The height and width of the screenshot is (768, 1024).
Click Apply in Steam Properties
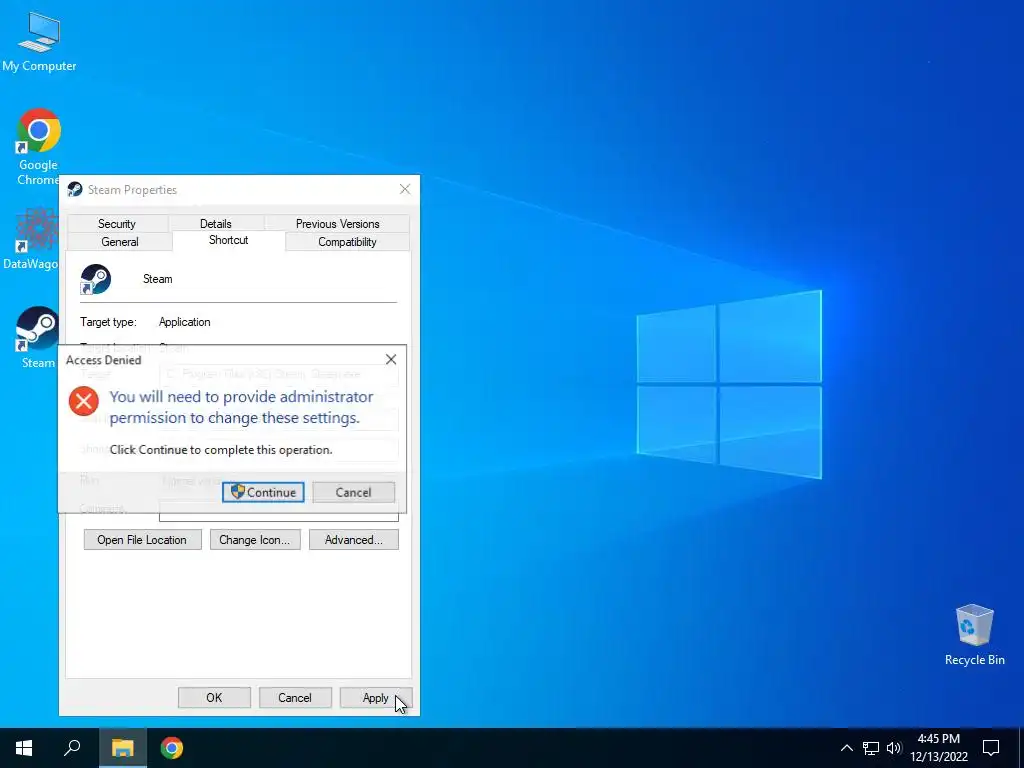point(376,697)
